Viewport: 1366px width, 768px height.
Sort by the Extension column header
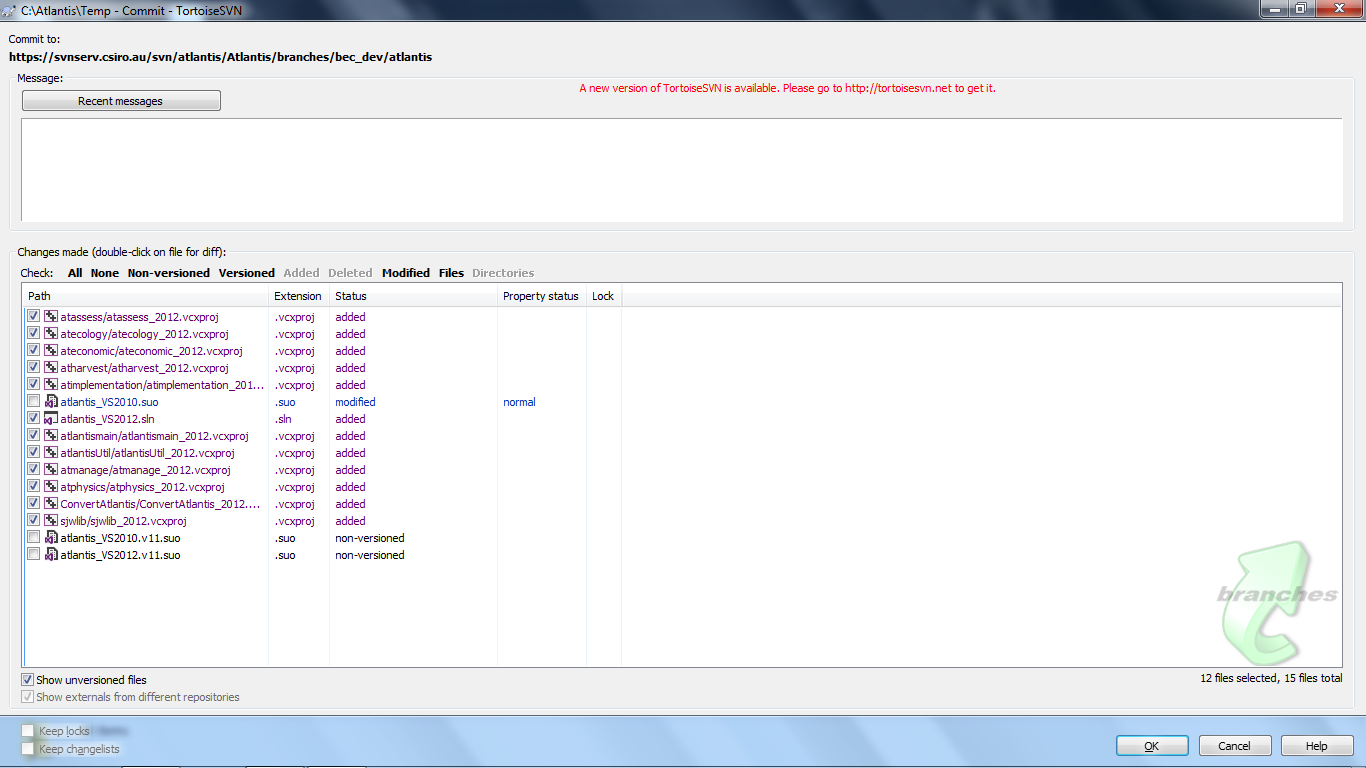(x=298, y=296)
